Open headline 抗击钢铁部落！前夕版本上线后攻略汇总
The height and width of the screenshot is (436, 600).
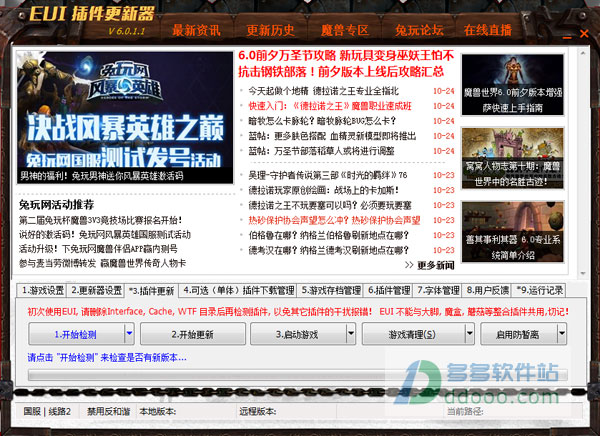341,71
